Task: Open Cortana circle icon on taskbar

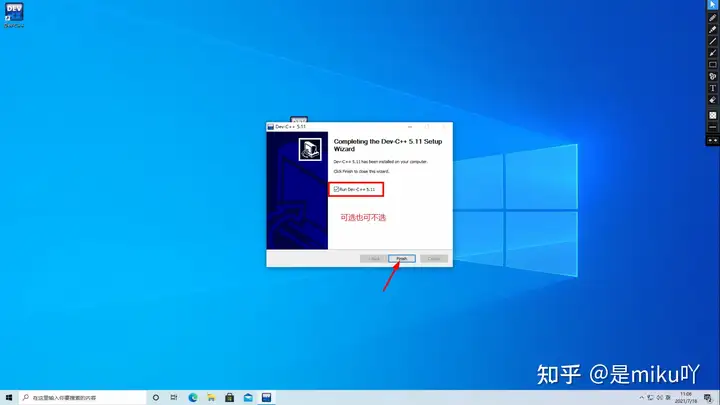Action: pos(156,398)
